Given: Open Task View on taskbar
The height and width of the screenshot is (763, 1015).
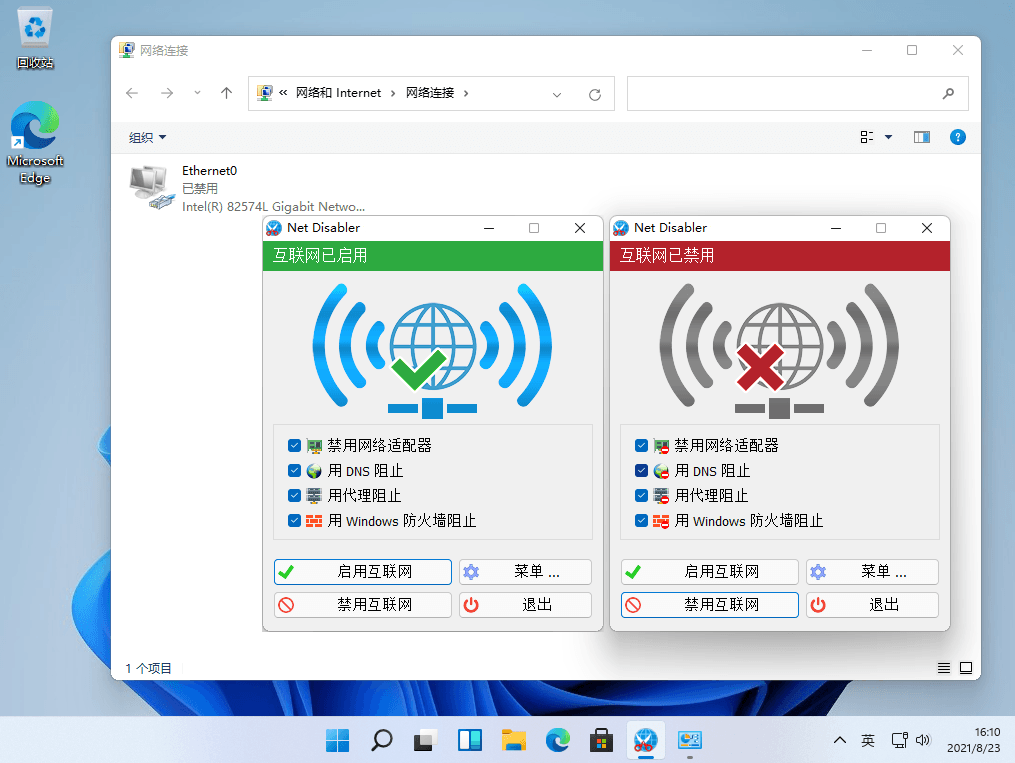Looking at the screenshot, I should pyautogui.click(x=425, y=740).
